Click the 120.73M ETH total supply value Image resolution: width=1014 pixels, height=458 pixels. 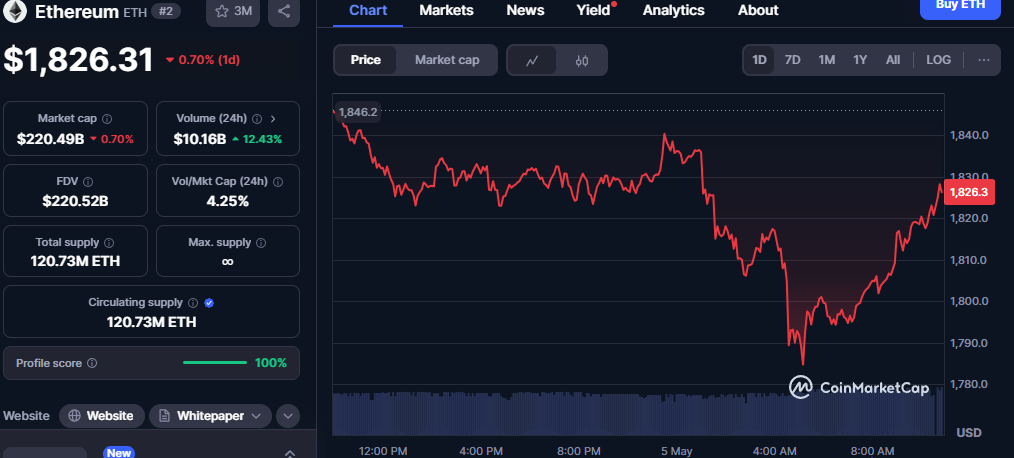(x=75, y=261)
